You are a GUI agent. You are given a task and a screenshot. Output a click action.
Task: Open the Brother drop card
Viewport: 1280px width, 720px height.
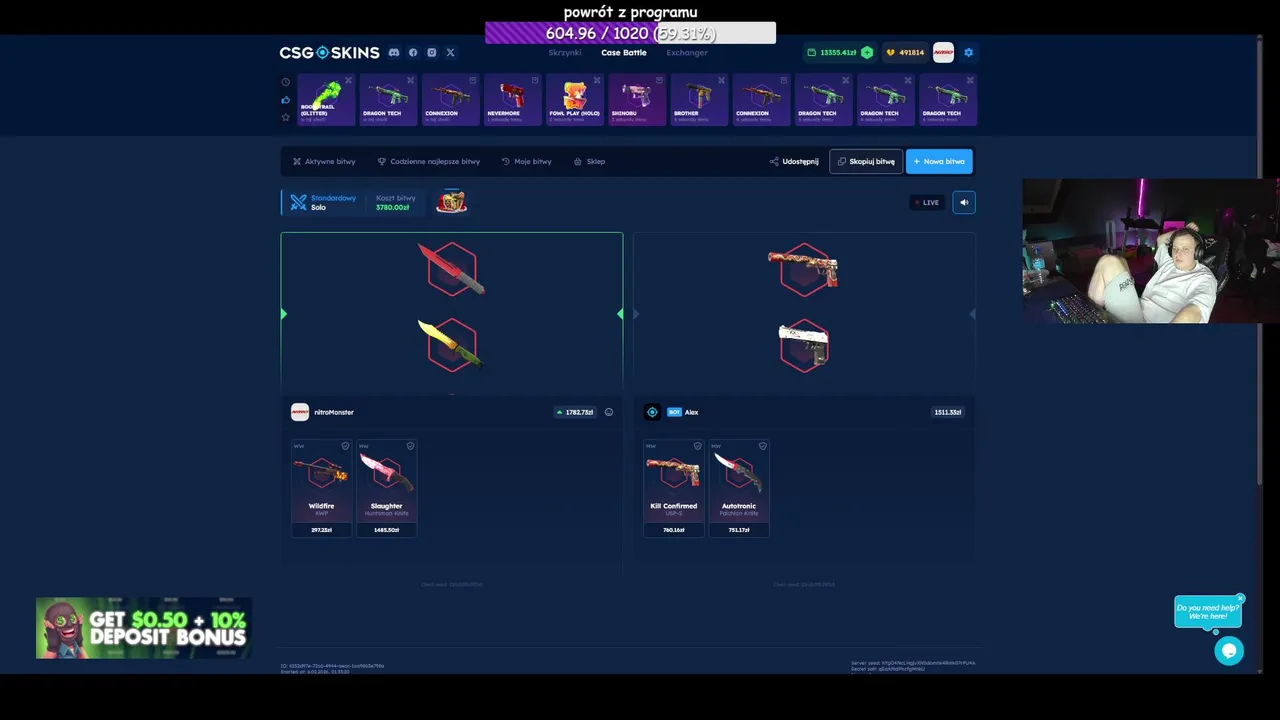pyautogui.click(x=698, y=100)
